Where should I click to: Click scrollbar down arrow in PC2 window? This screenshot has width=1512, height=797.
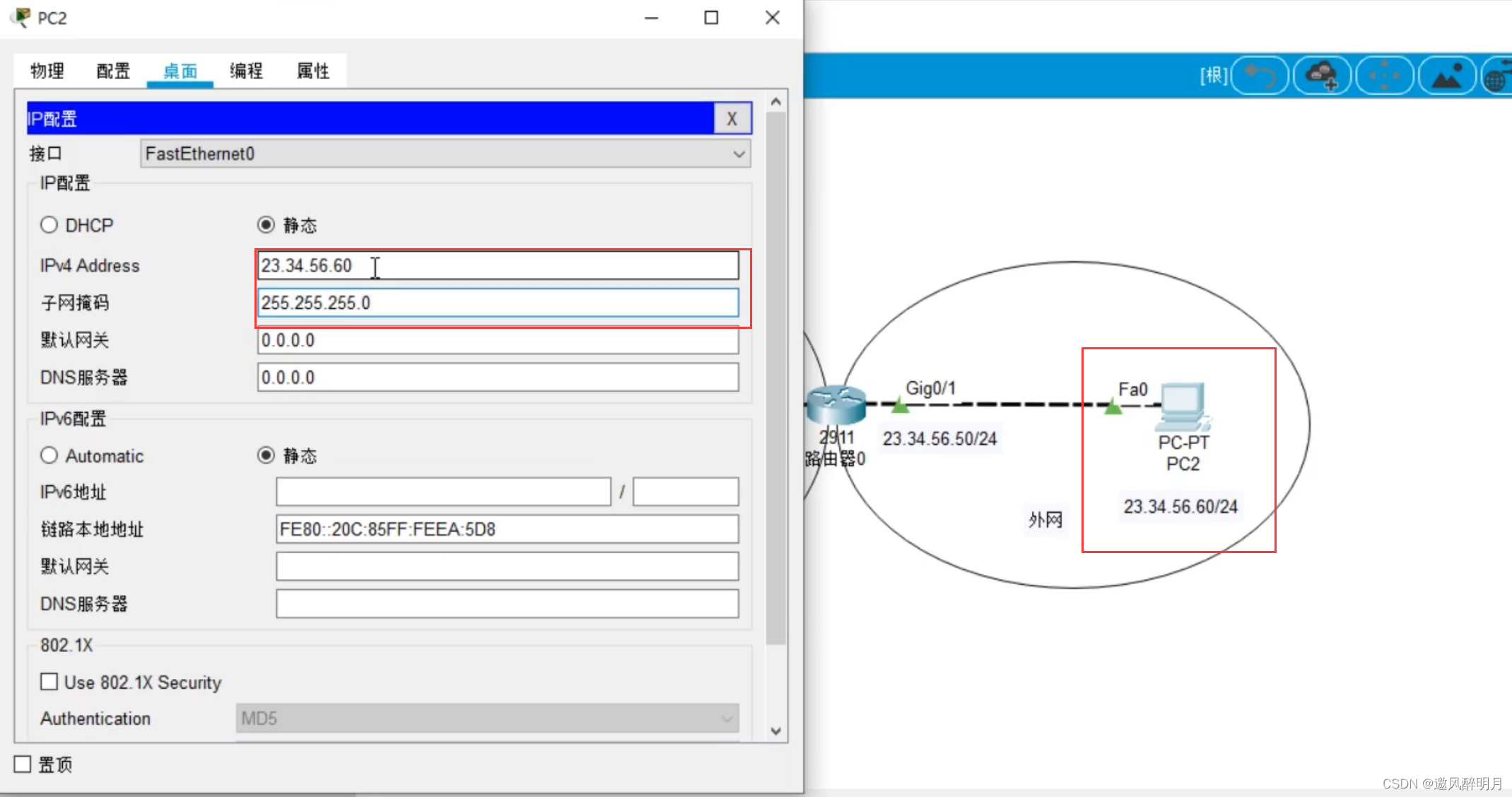click(x=775, y=731)
